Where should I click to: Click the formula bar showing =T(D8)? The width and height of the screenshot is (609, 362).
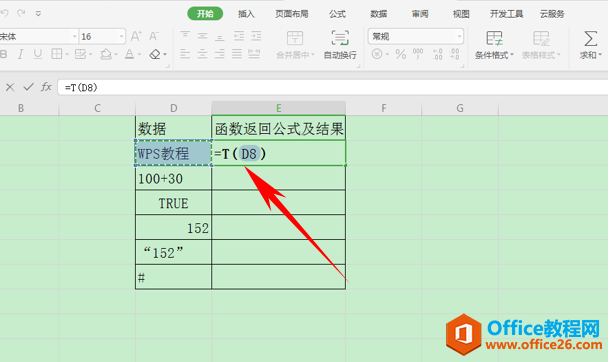tap(333, 87)
